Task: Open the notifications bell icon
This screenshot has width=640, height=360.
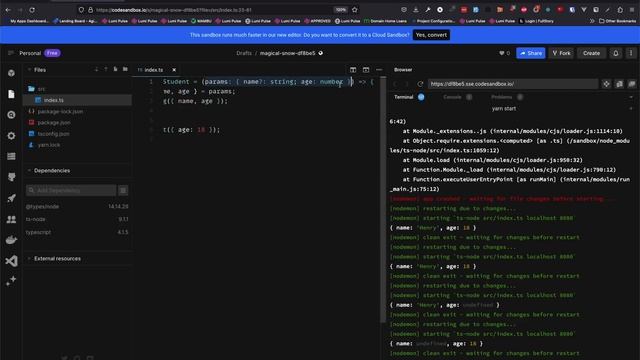Action: click(x=616, y=53)
